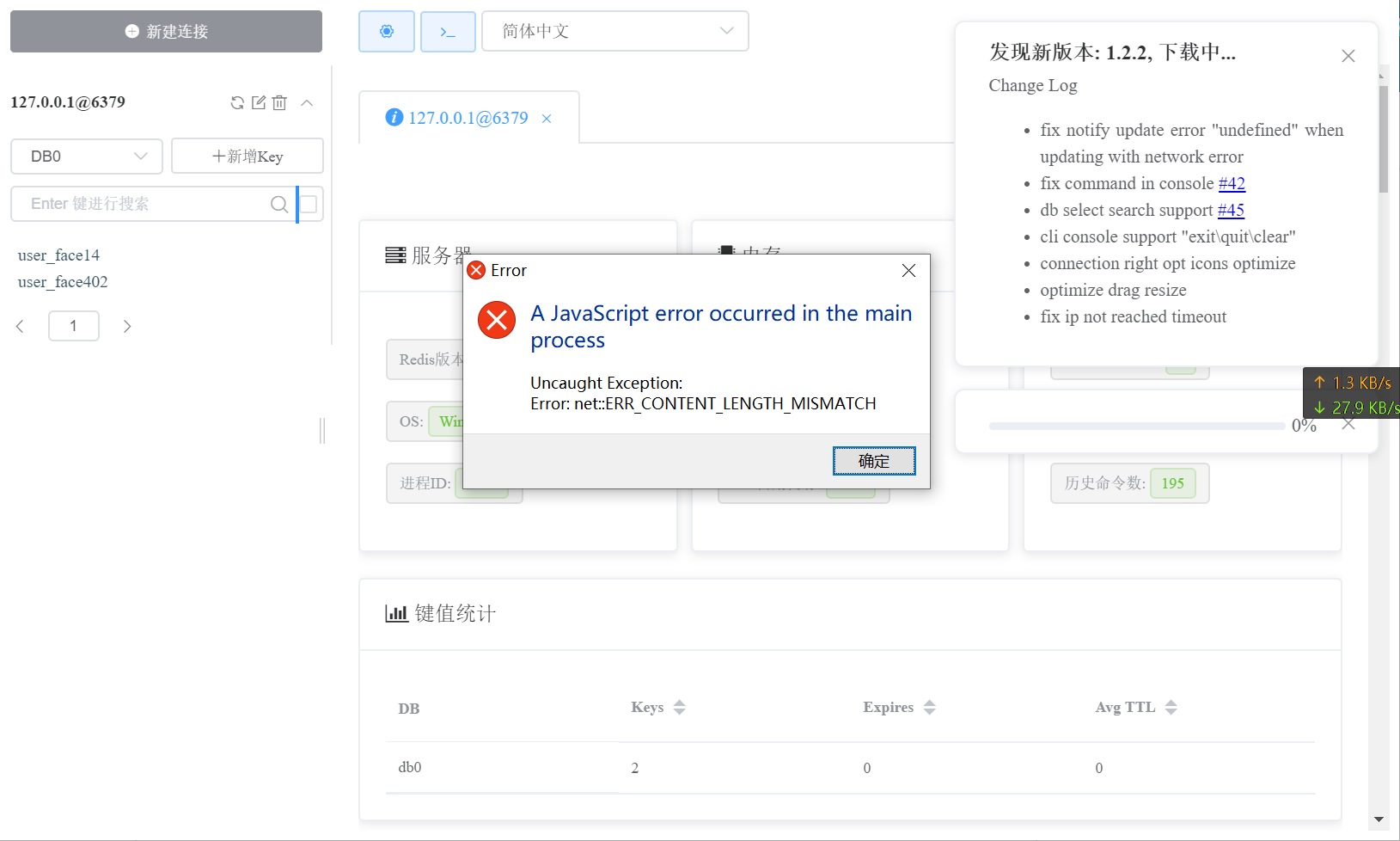Collapse the connection with the chevron arrow
Image resolution: width=1400 pixels, height=841 pixels.
pos(307,102)
